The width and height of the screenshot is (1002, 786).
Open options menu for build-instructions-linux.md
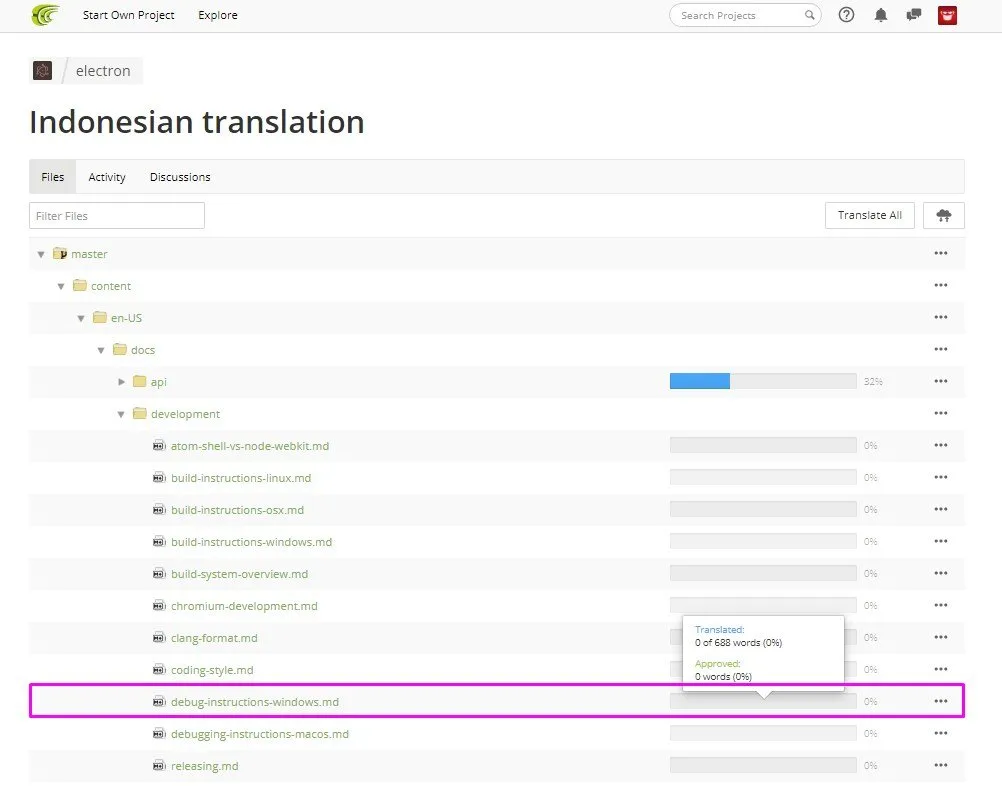[x=941, y=477]
